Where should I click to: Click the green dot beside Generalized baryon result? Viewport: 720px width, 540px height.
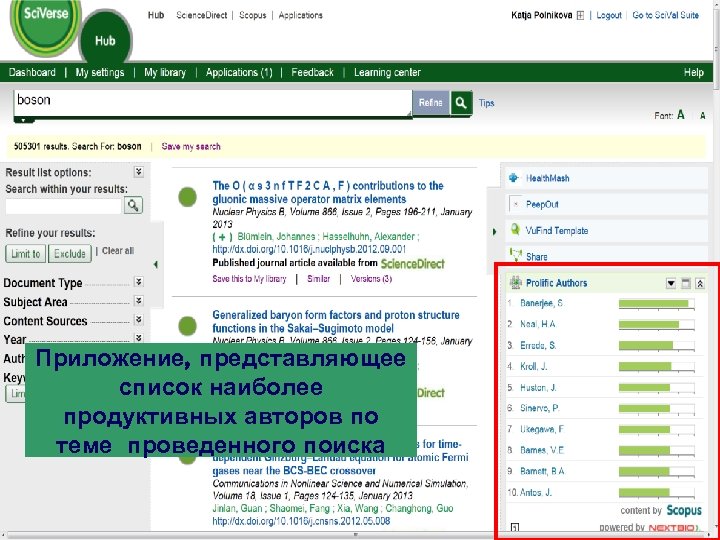coord(187,326)
